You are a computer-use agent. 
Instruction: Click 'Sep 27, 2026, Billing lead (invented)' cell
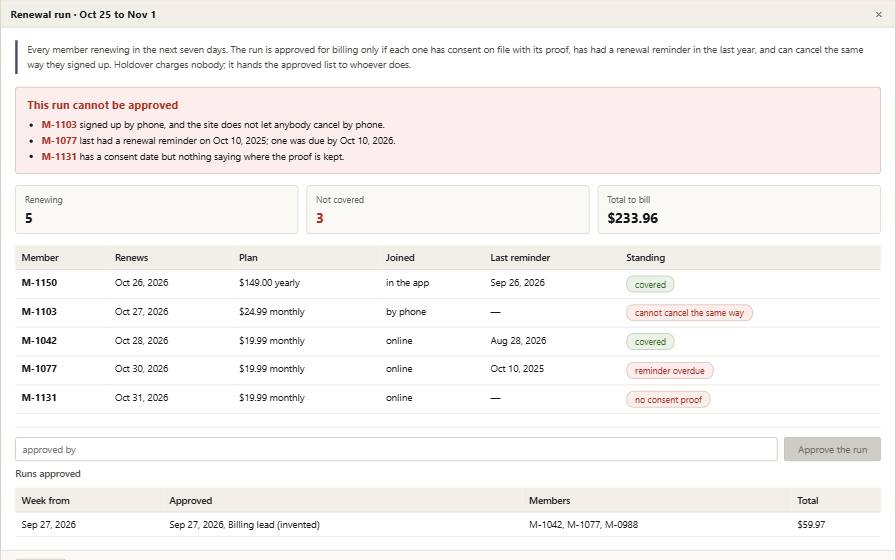pyautogui.click(x=245, y=525)
